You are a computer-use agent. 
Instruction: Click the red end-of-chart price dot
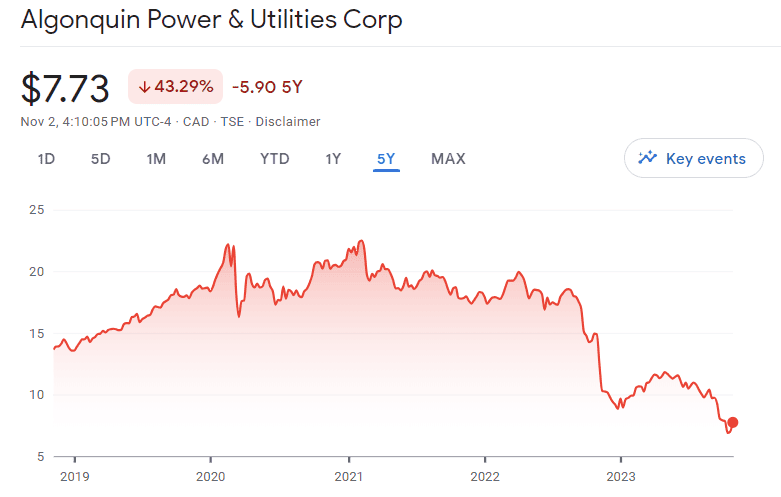(733, 422)
